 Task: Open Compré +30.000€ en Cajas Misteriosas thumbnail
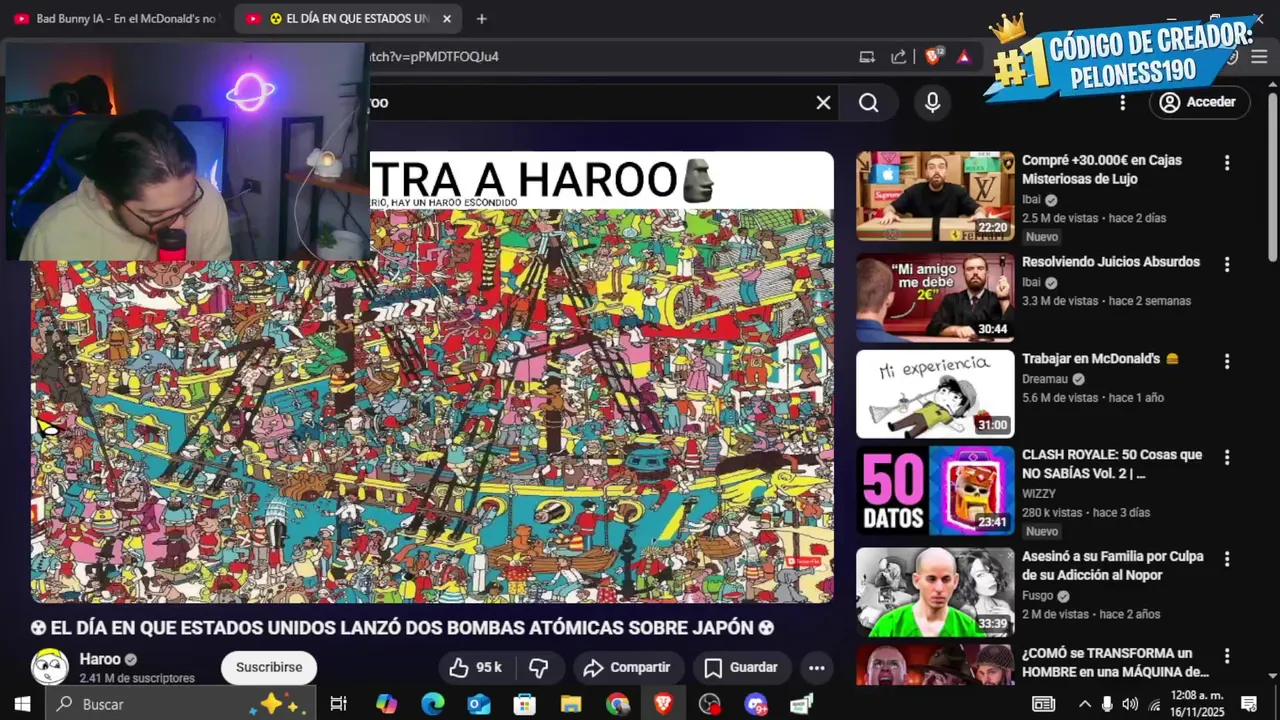tap(935, 196)
